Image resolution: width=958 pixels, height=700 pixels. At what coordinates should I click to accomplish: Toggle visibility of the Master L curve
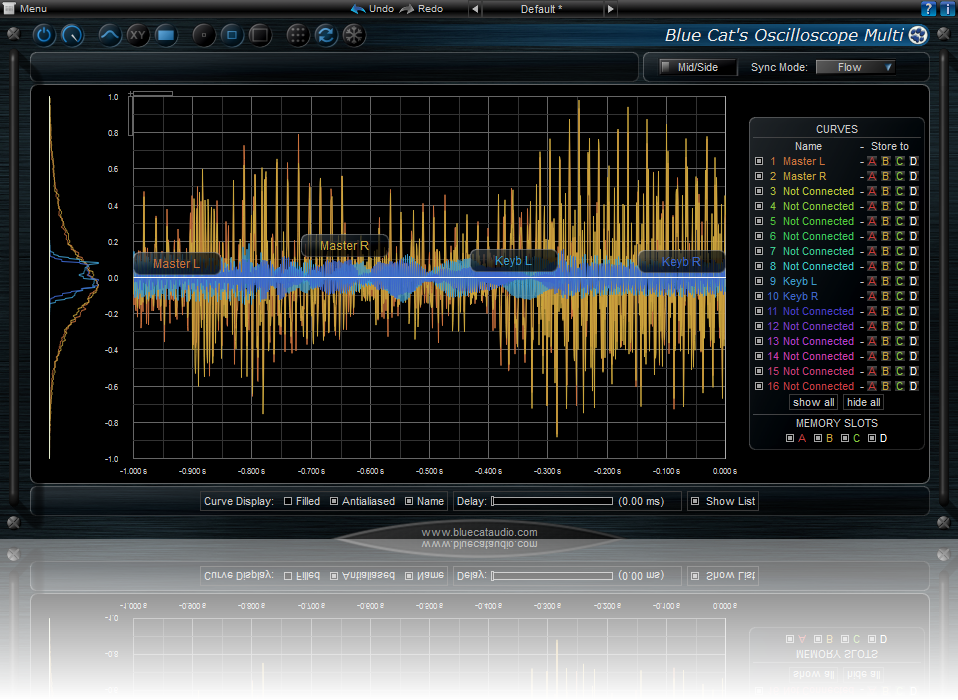pos(759,160)
